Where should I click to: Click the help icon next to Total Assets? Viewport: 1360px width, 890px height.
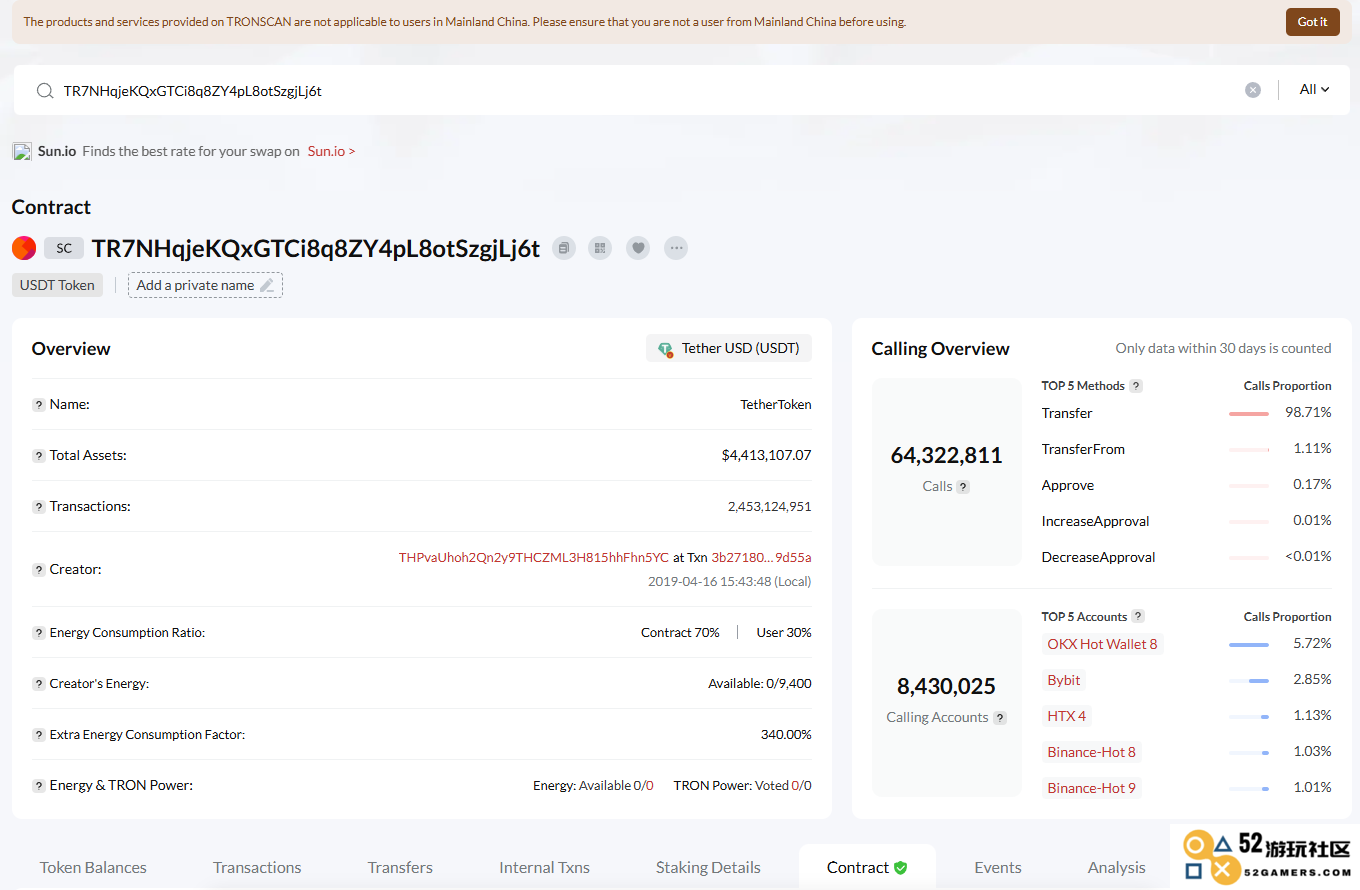[39, 456]
